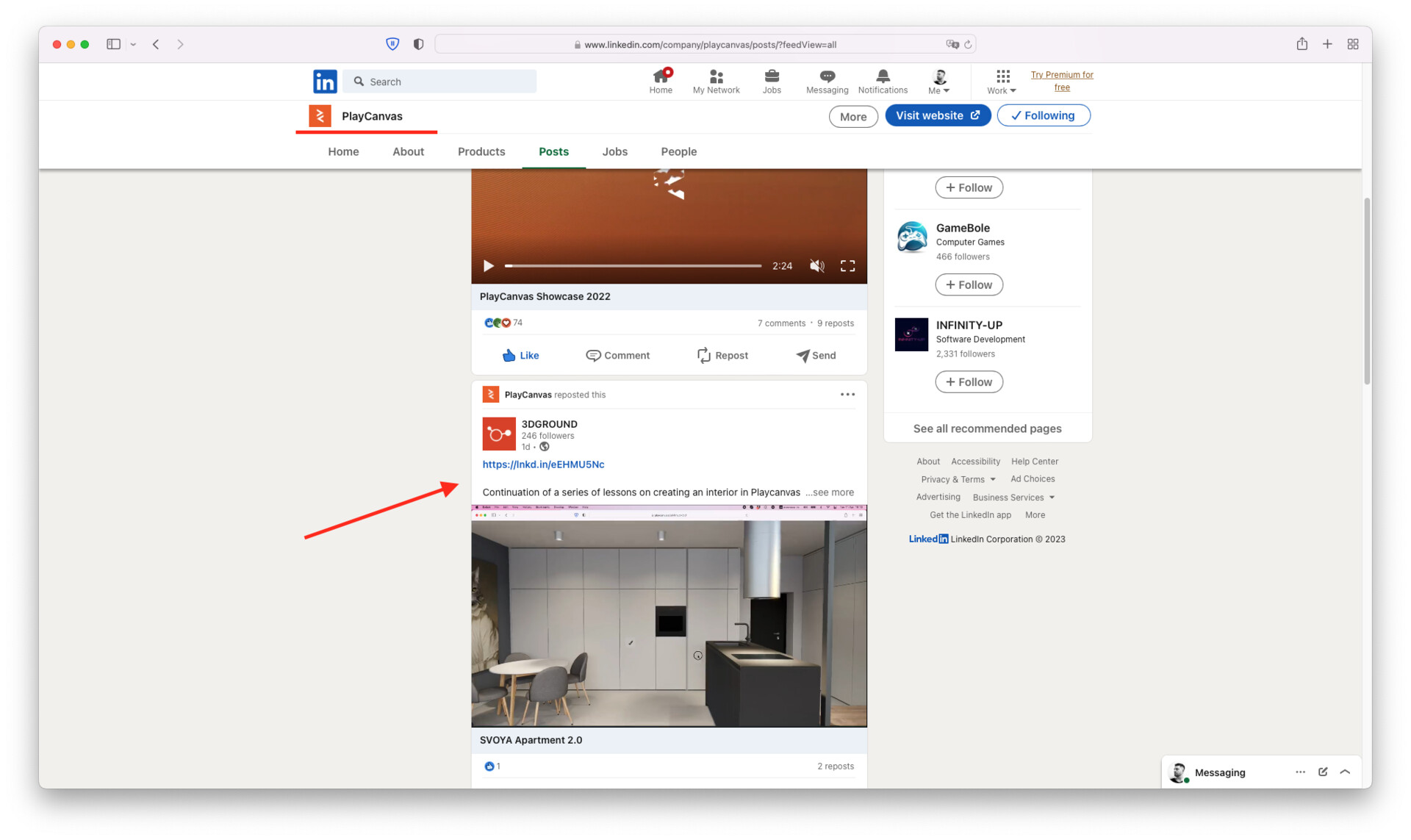Click the Visit website button
Image resolution: width=1411 pixels, height=840 pixels.
pyautogui.click(x=937, y=115)
